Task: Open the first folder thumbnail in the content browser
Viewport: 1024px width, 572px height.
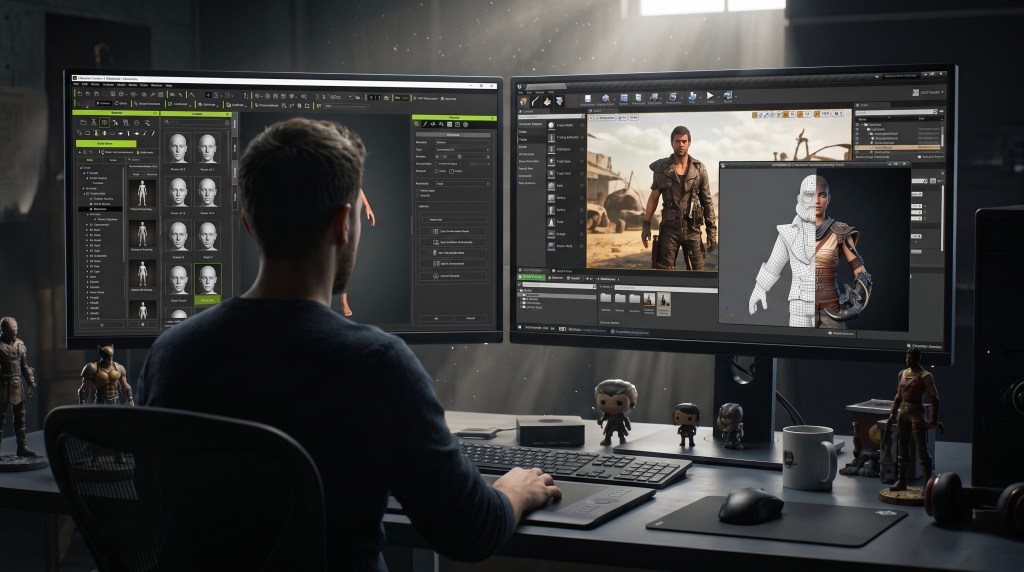Action: [605, 298]
